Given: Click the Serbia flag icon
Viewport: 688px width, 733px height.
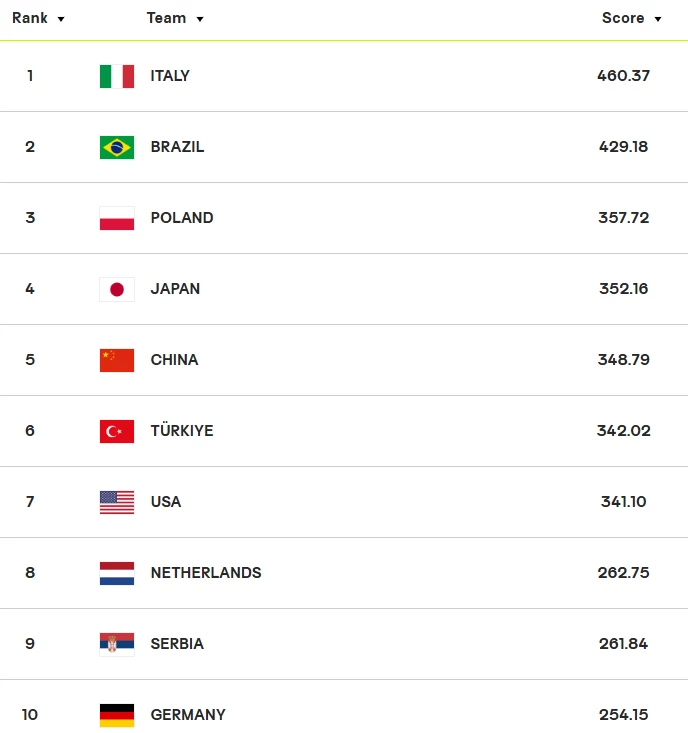Looking at the screenshot, I should [117, 645].
